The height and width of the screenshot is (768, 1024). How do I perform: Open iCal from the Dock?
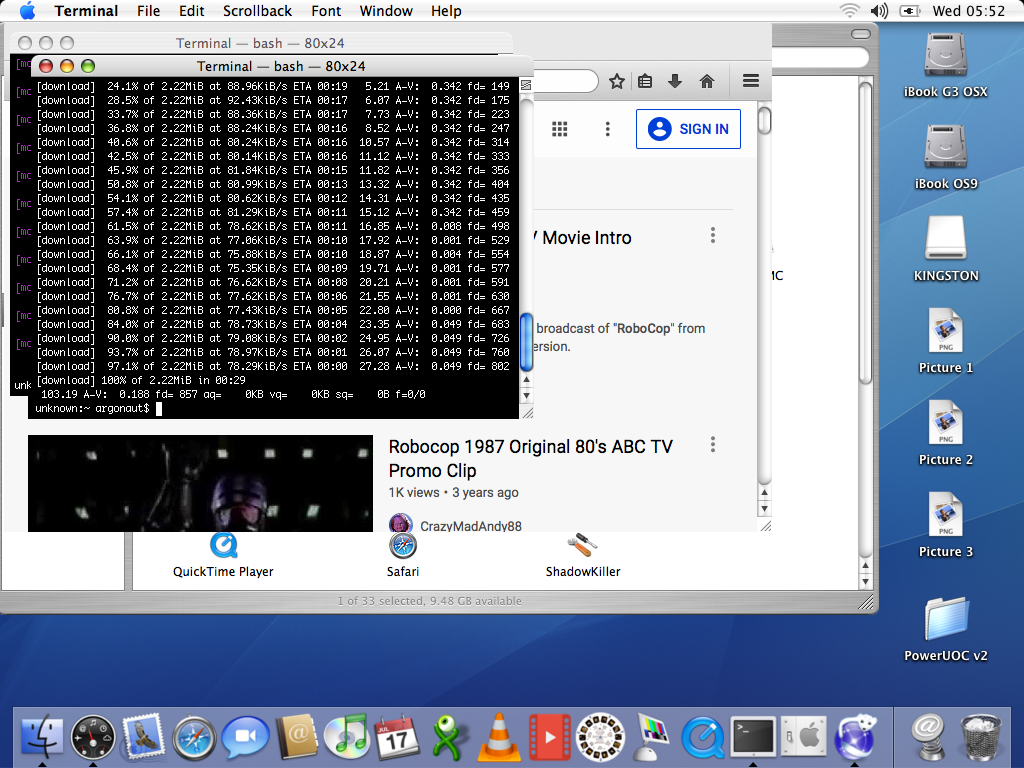coord(397,737)
